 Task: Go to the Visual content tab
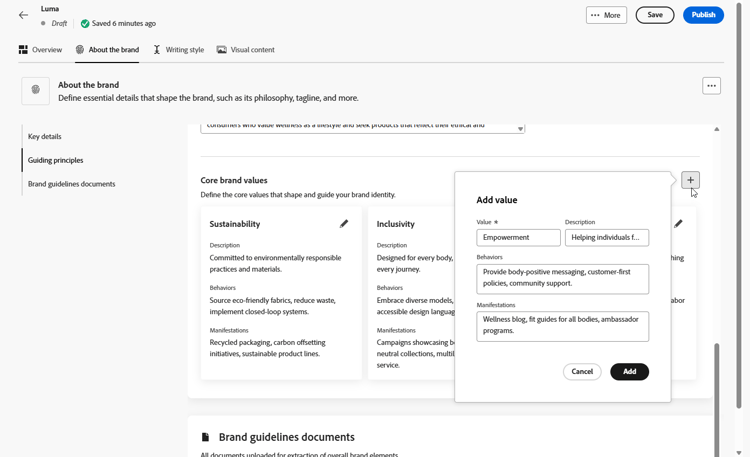tap(246, 49)
